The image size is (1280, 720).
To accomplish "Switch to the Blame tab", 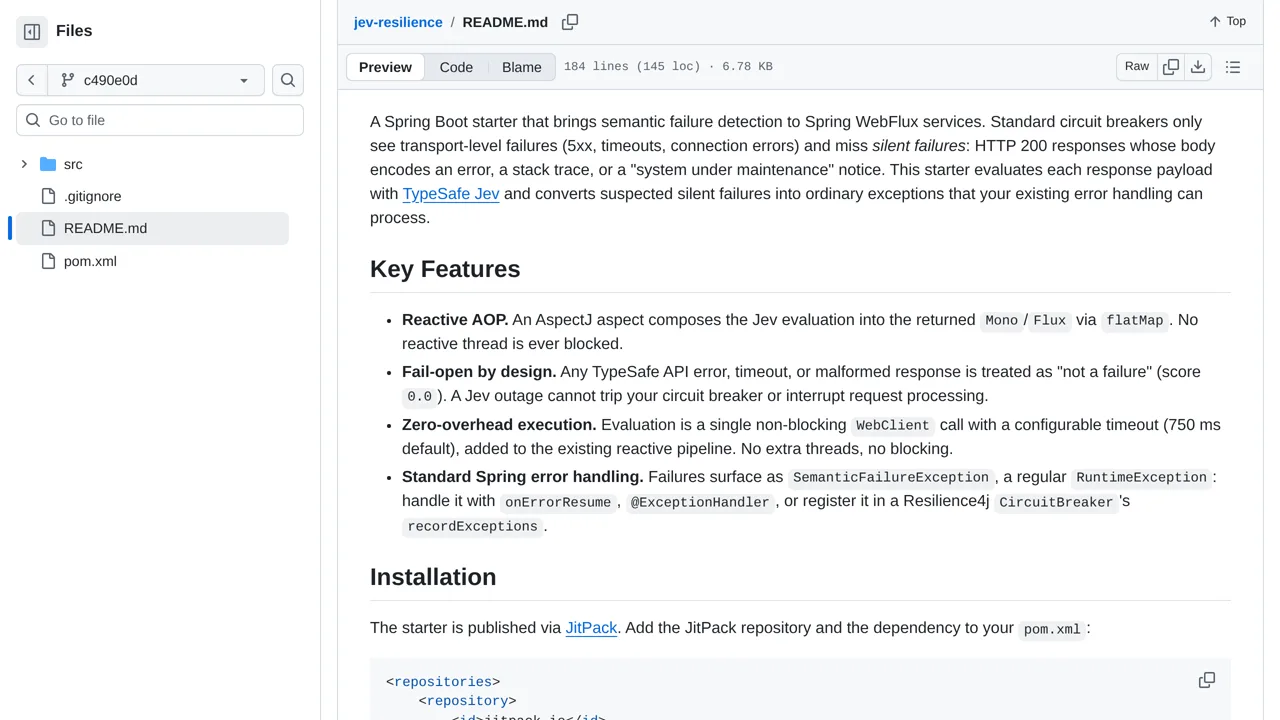I will coord(522,67).
